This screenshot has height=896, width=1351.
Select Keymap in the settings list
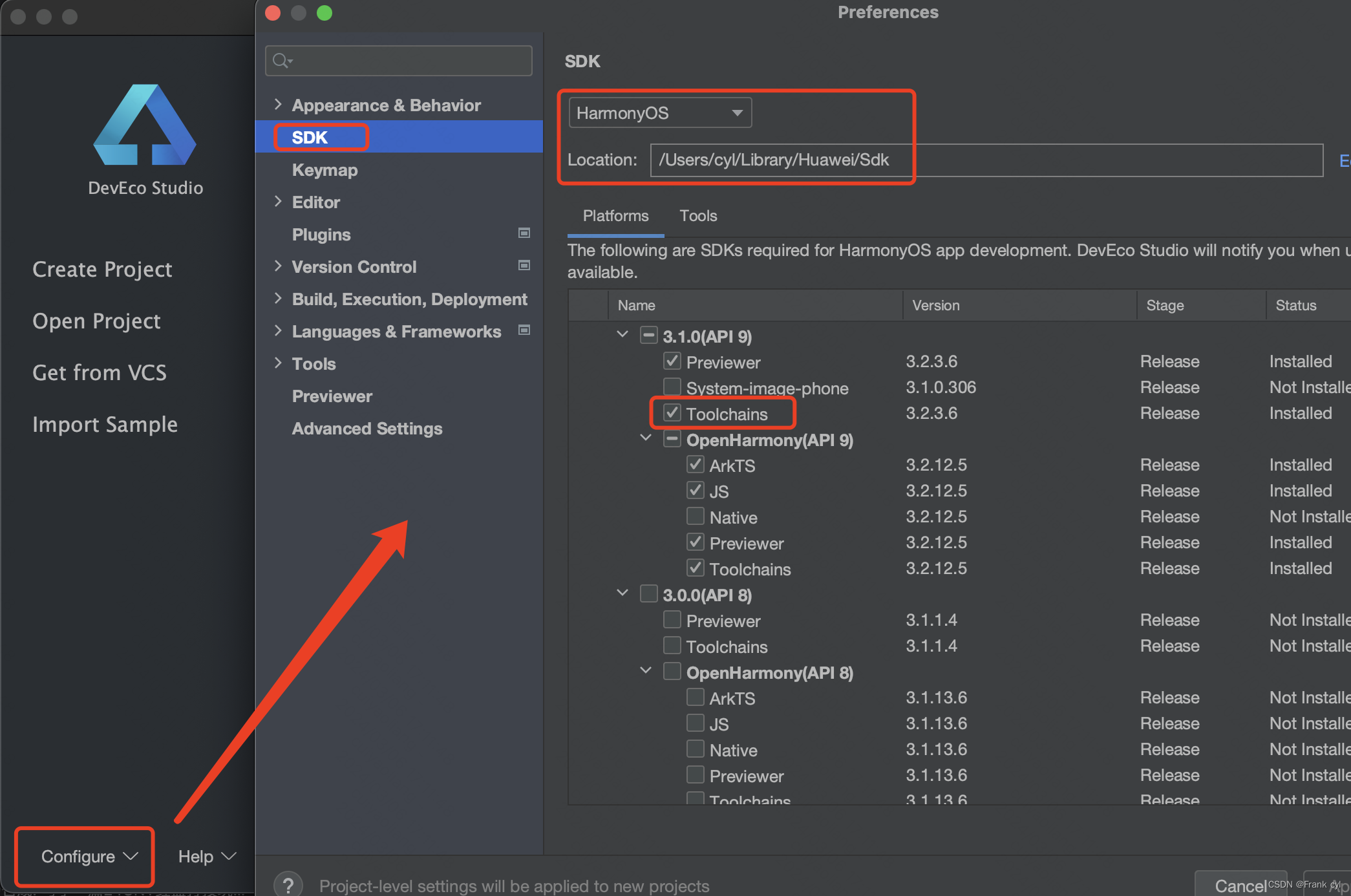(x=324, y=170)
